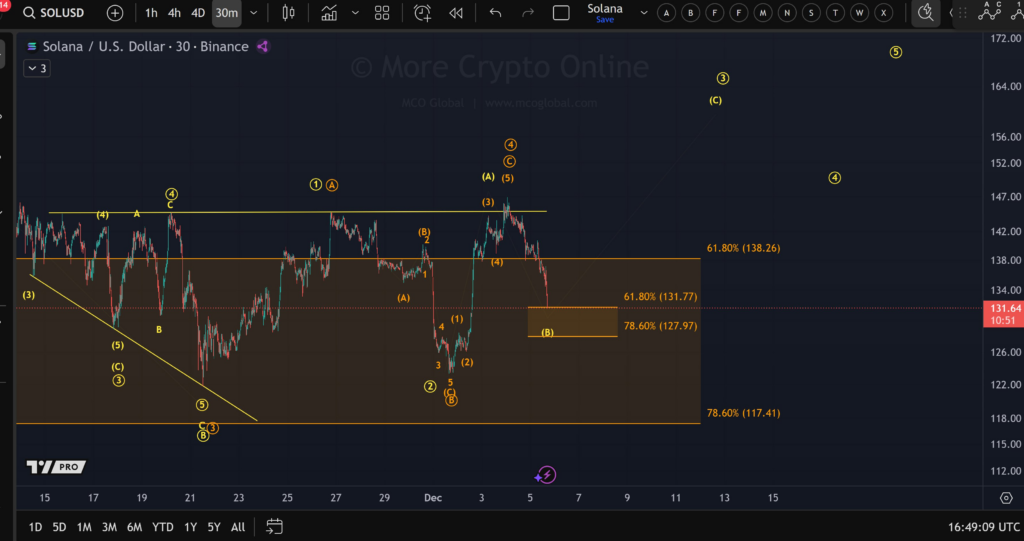Redo the last chart action
The image size is (1024, 541).
[528, 13]
